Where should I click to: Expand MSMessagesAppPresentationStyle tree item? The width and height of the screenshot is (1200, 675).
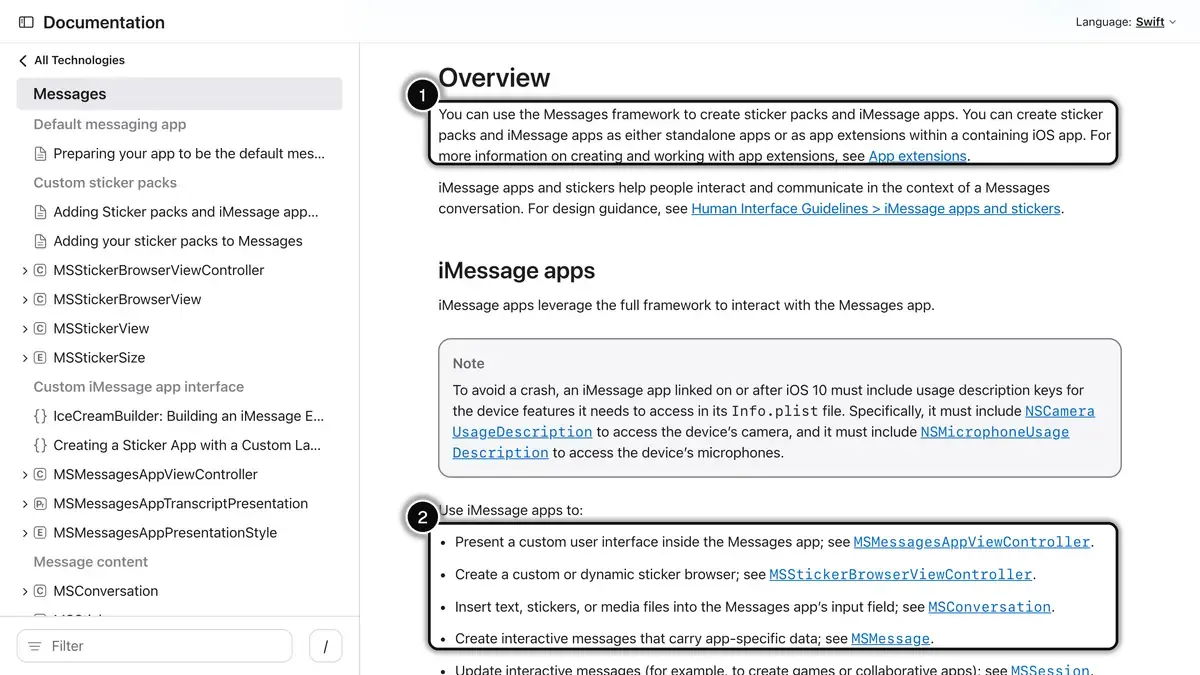(24, 533)
